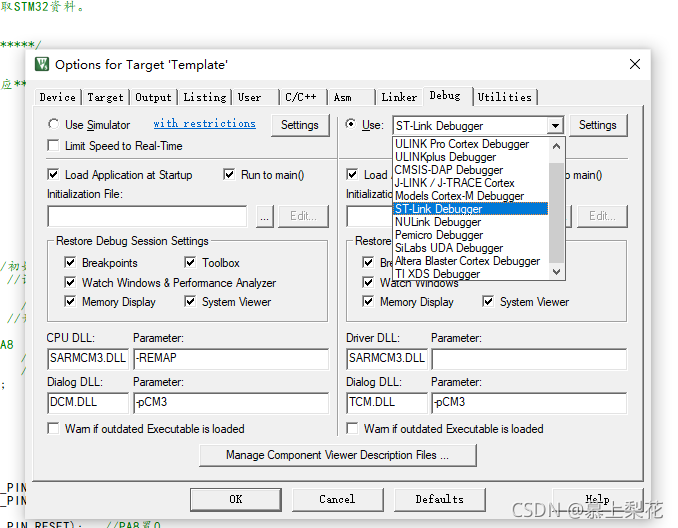Viewport: 678px width, 528px height.
Task: Select CMSIS-DAP Debugger from list
Action: [x=470, y=170]
